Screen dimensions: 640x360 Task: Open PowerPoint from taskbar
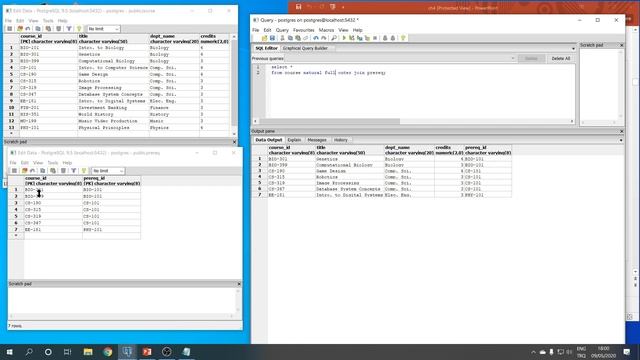tap(147, 352)
